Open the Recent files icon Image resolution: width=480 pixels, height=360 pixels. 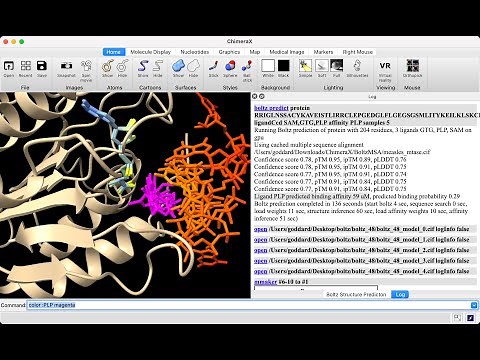point(26,66)
